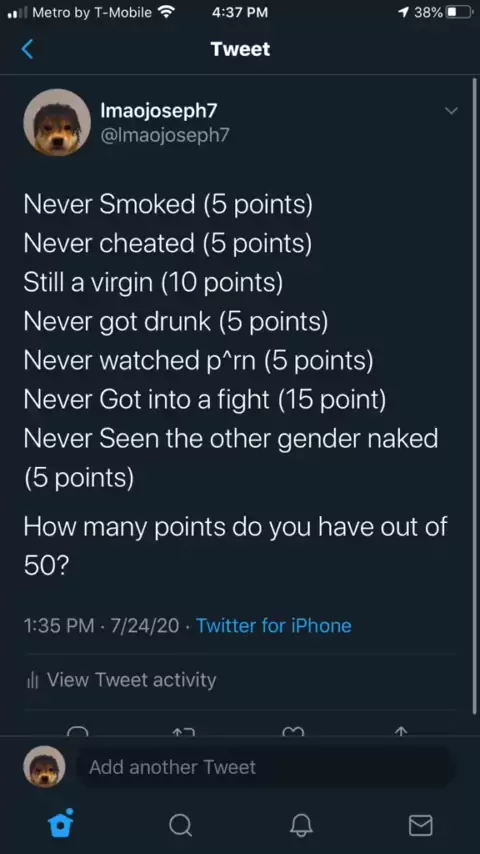
Task: Select the lmaojoseph7 display name
Action: 159,111
